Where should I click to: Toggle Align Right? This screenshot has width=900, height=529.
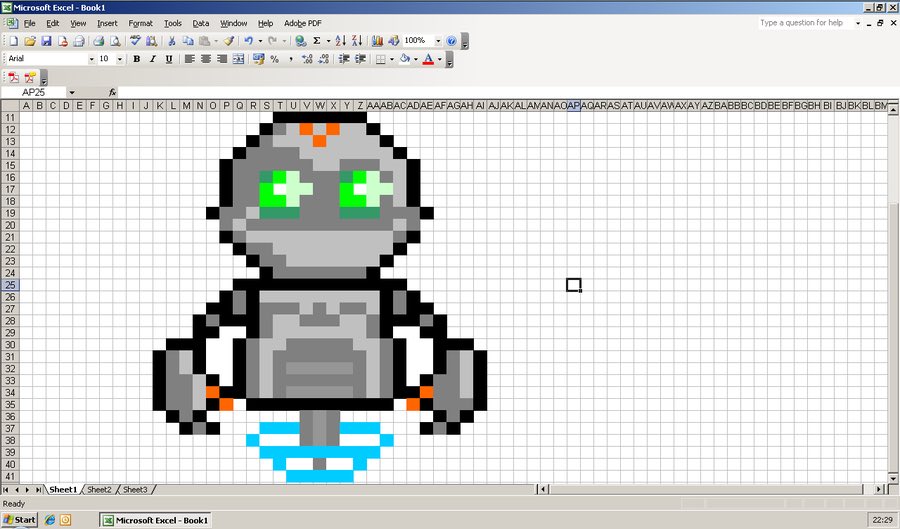(222, 59)
